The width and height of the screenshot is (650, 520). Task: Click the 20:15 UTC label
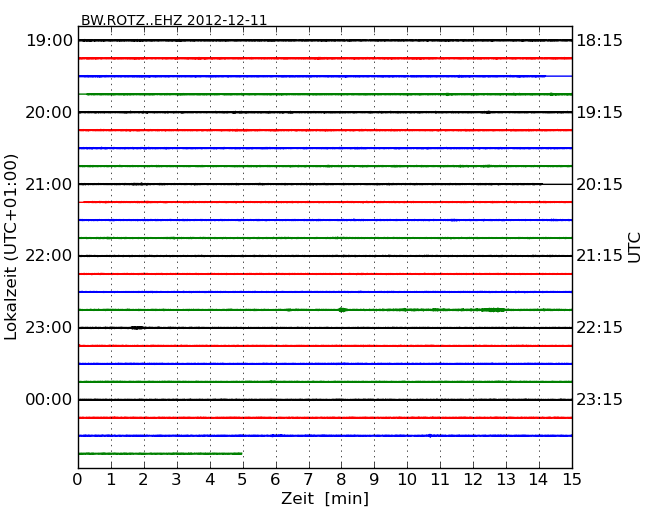click(x=599, y=184)
